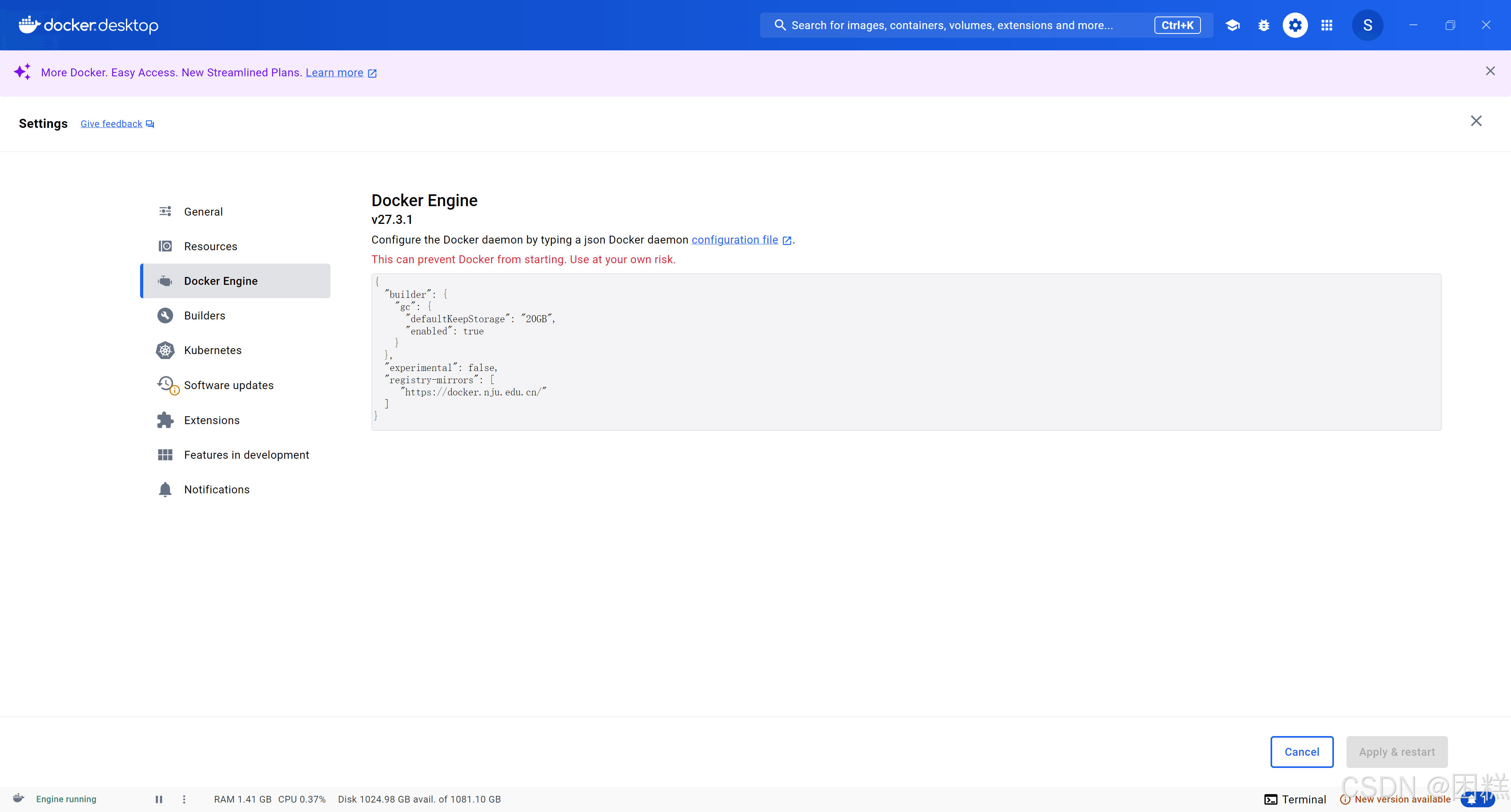Click New version available text
This screenshot has width=1511, height=812.
click(1402, 799)
